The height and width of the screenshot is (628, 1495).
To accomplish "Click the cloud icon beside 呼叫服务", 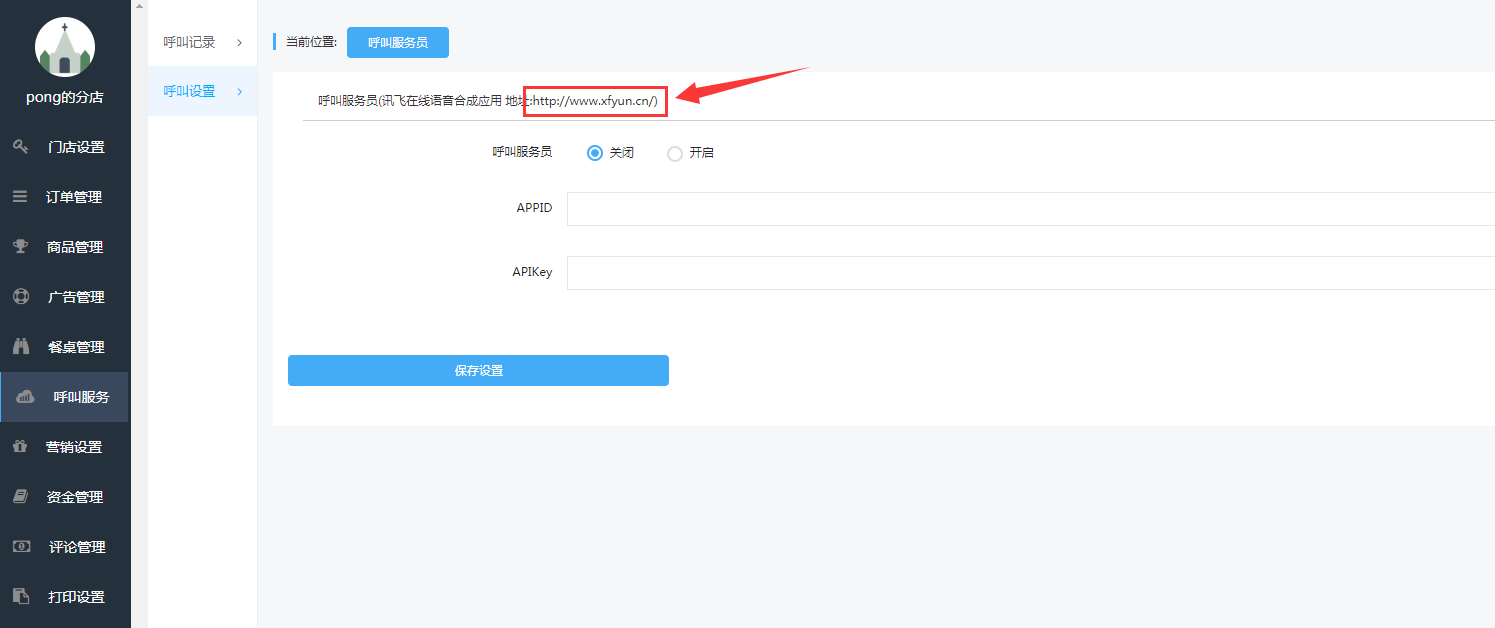I will tap(26, 397).
